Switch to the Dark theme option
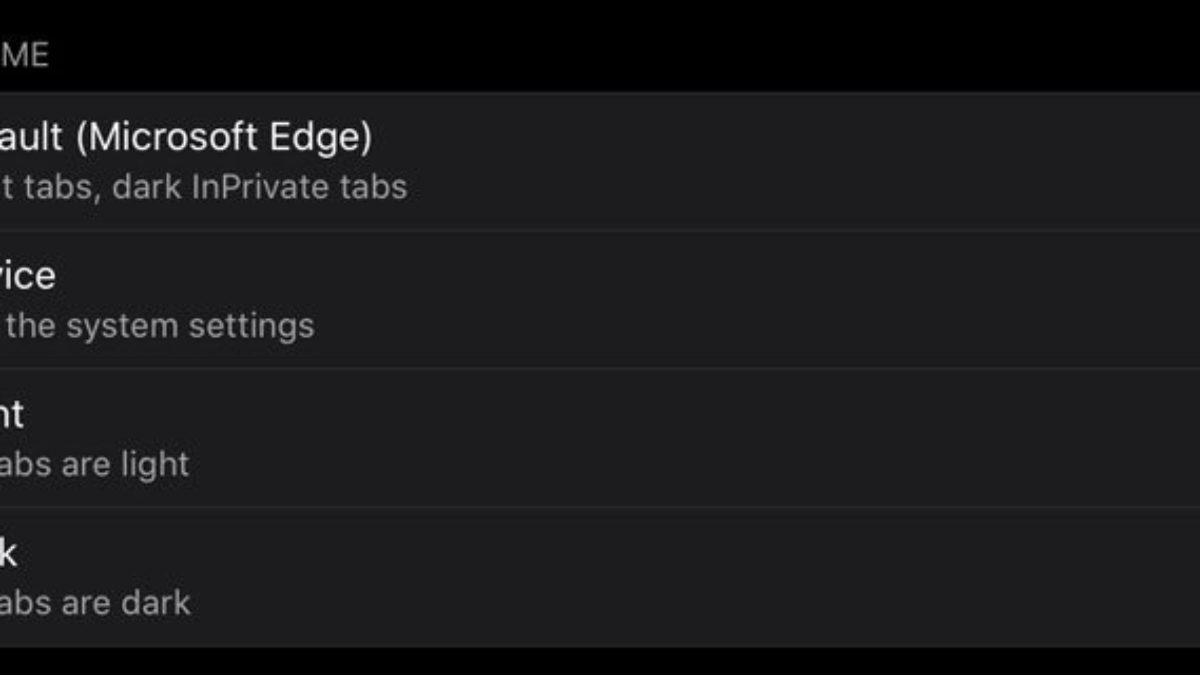This screenshot has height=675, width=1200. pos(10,551)
